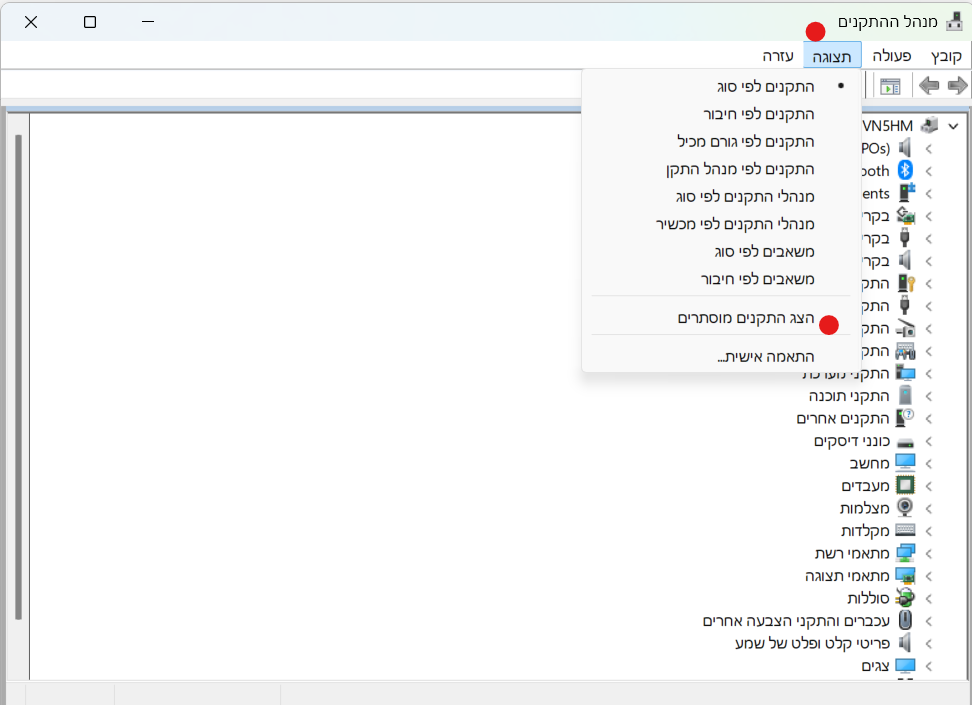Select the Bluetooth device category icon
Screen dimensions: 972x705
point(906,170)
